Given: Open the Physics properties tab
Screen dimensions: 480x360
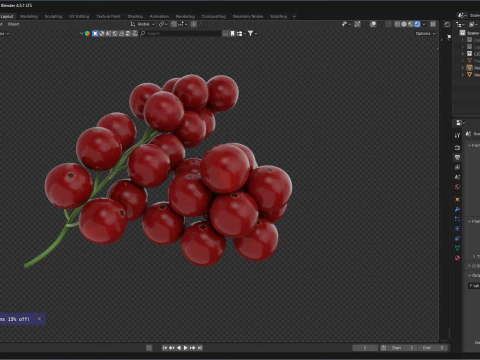Looking at the screenshot, I should [x=457, y=229].
